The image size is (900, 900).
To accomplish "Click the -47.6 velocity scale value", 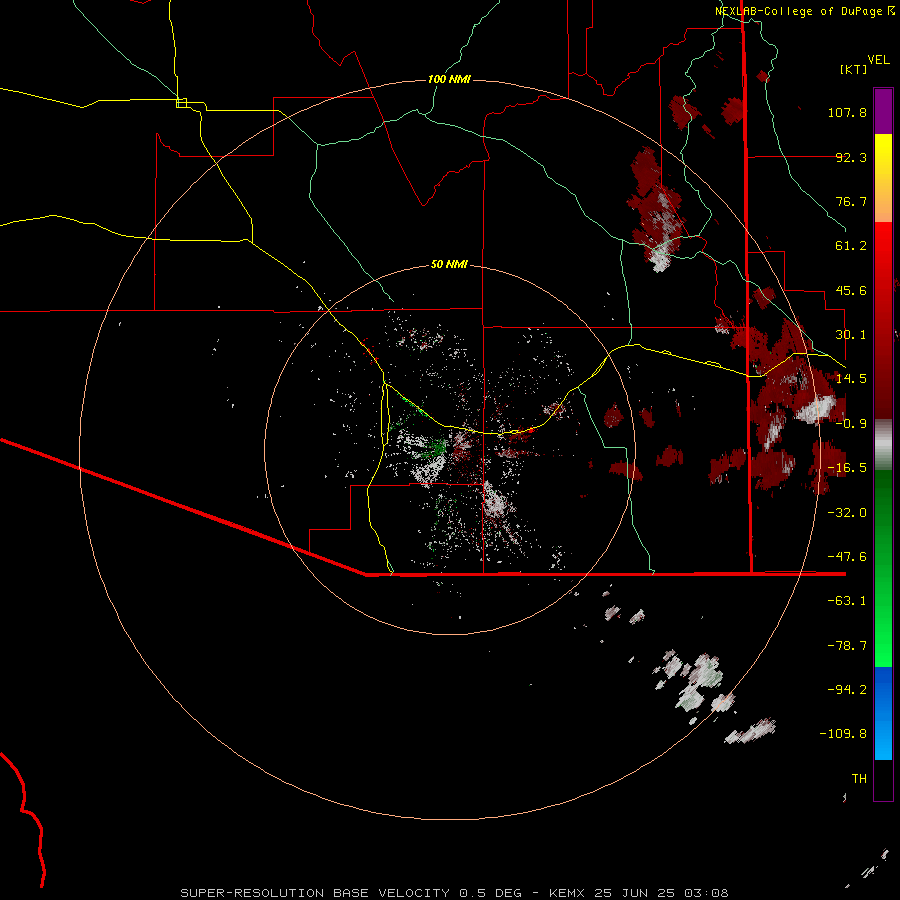I will [847, 557].
